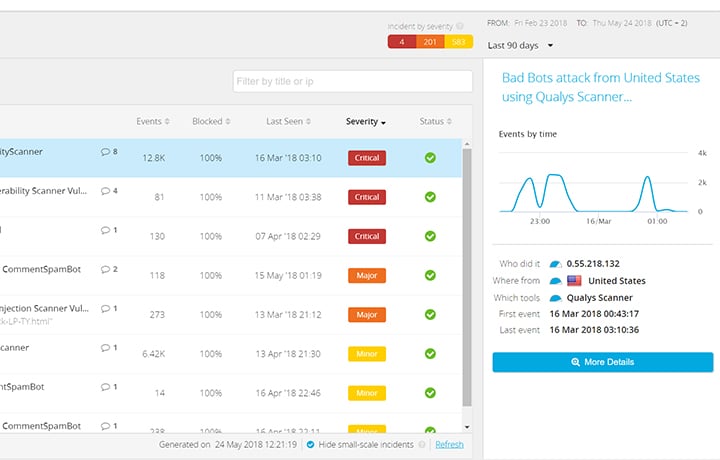Viewport: 720px width, 460px height.
Task: Select the erability Scanner Vul... row
Action: click(x=43, y=191)
